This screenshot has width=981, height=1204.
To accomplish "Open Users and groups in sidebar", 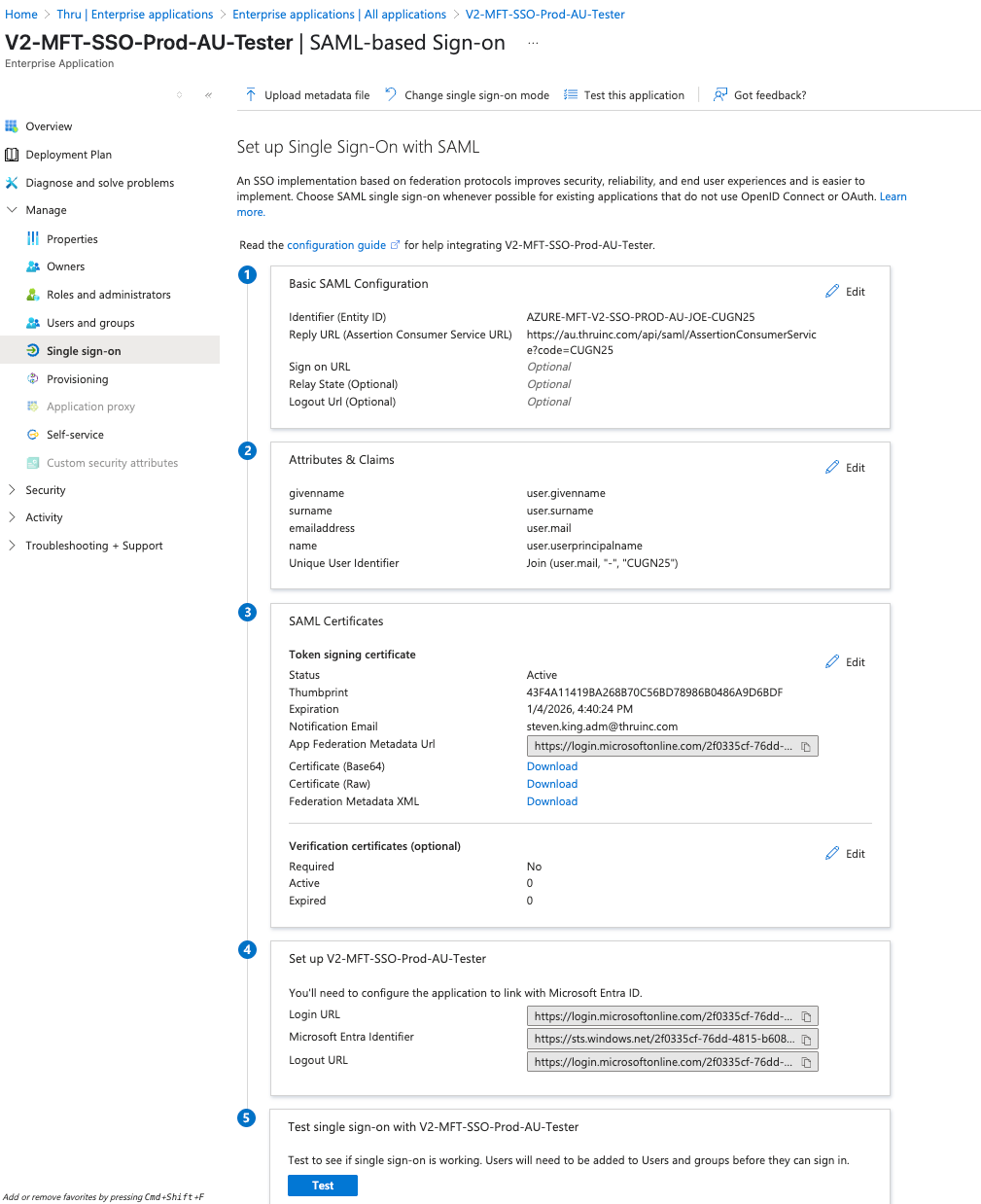I will pos(90,323).
